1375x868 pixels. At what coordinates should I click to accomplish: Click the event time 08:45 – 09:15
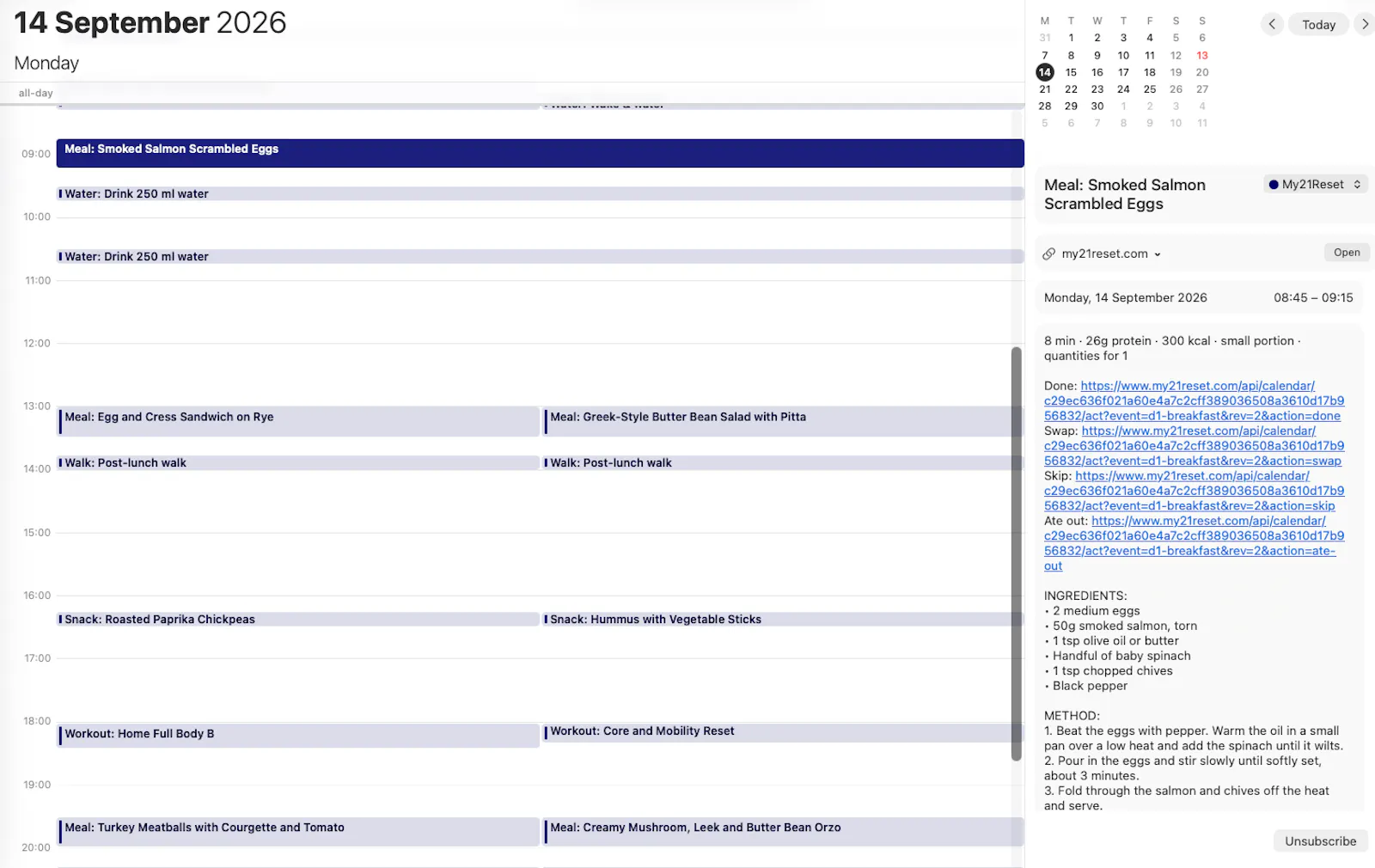(1313, 297)
